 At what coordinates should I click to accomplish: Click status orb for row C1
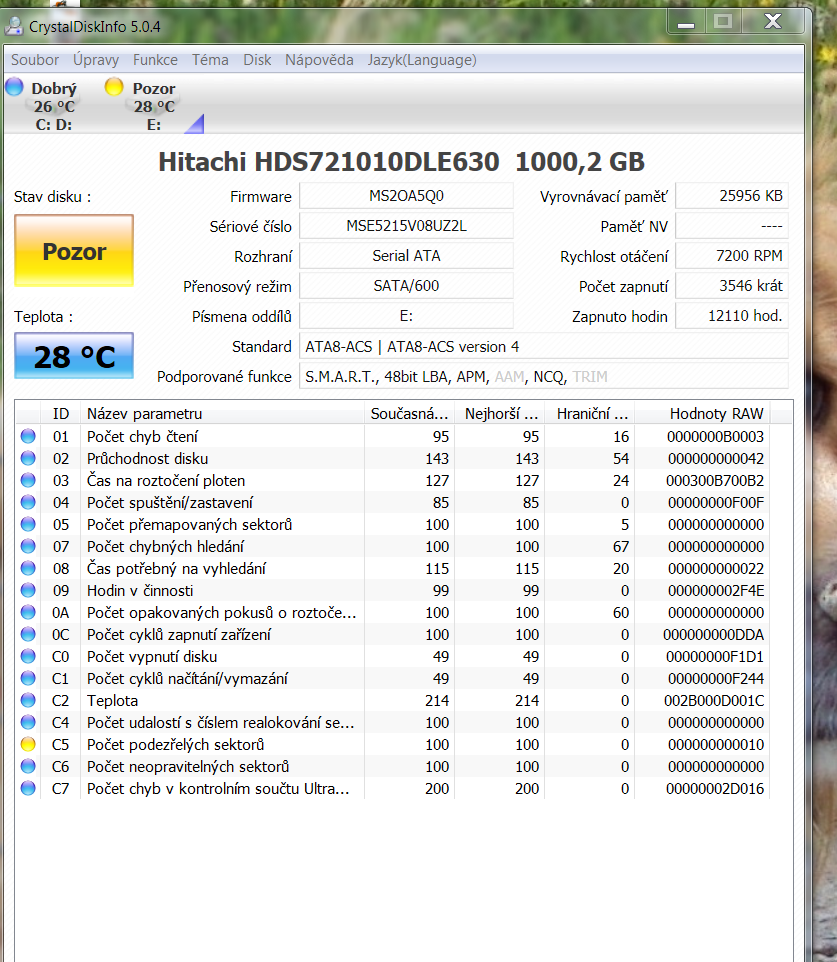pos(28,679)
